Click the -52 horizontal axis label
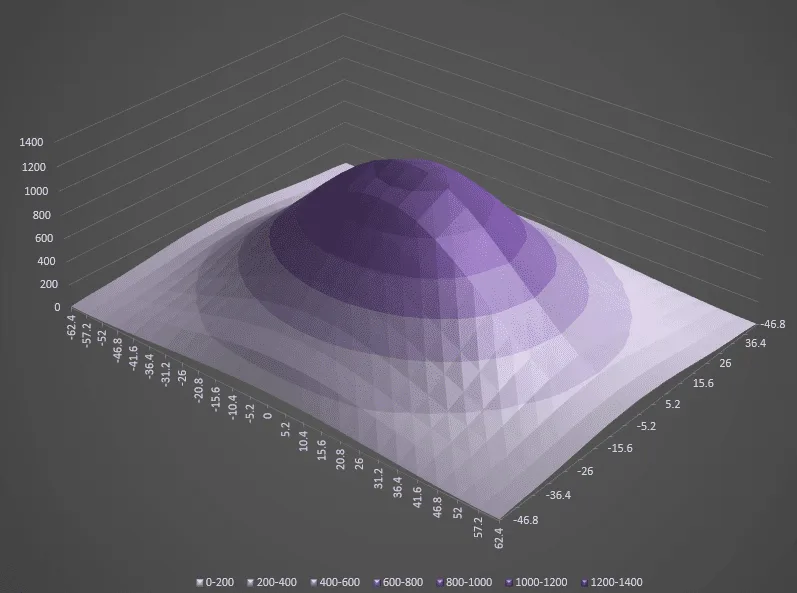The width and height of the screenshot is (797, 593). click(103, 337)
